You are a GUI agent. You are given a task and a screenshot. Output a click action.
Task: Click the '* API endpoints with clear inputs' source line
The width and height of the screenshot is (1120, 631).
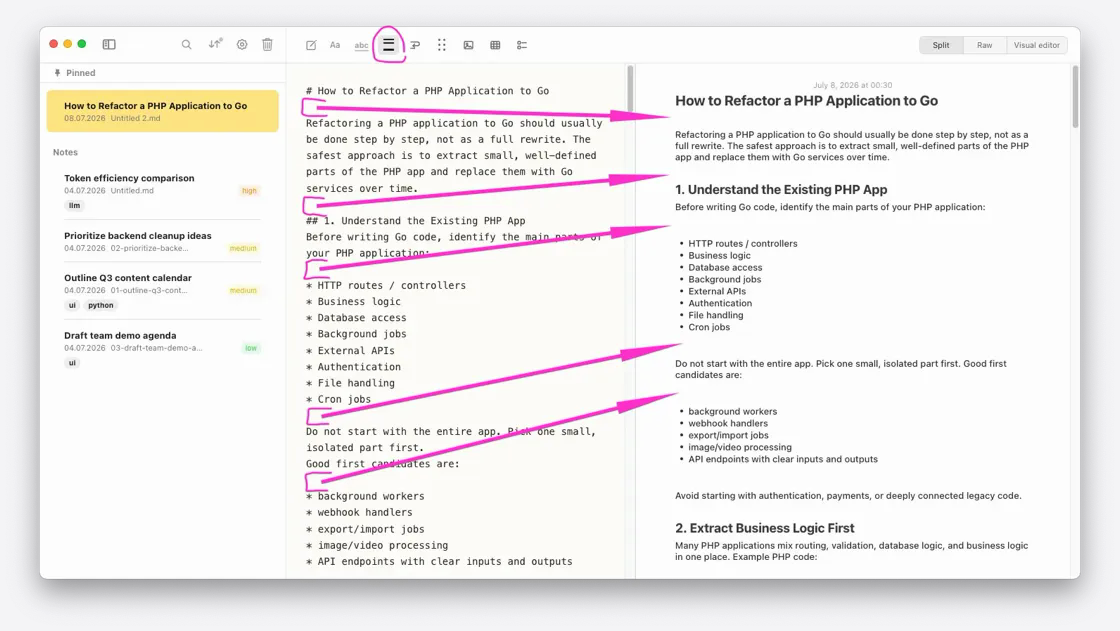pos(439,562)
